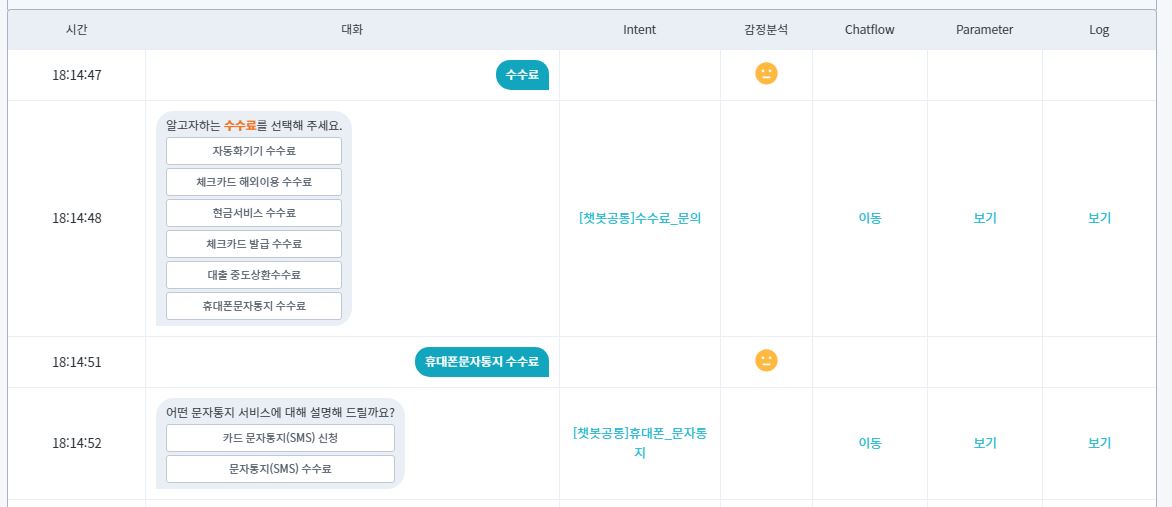Open the [챗봇공통]휴대폰_문자통지 intent link
Screen dimensions: 1172x507
[x=640, y=442]
